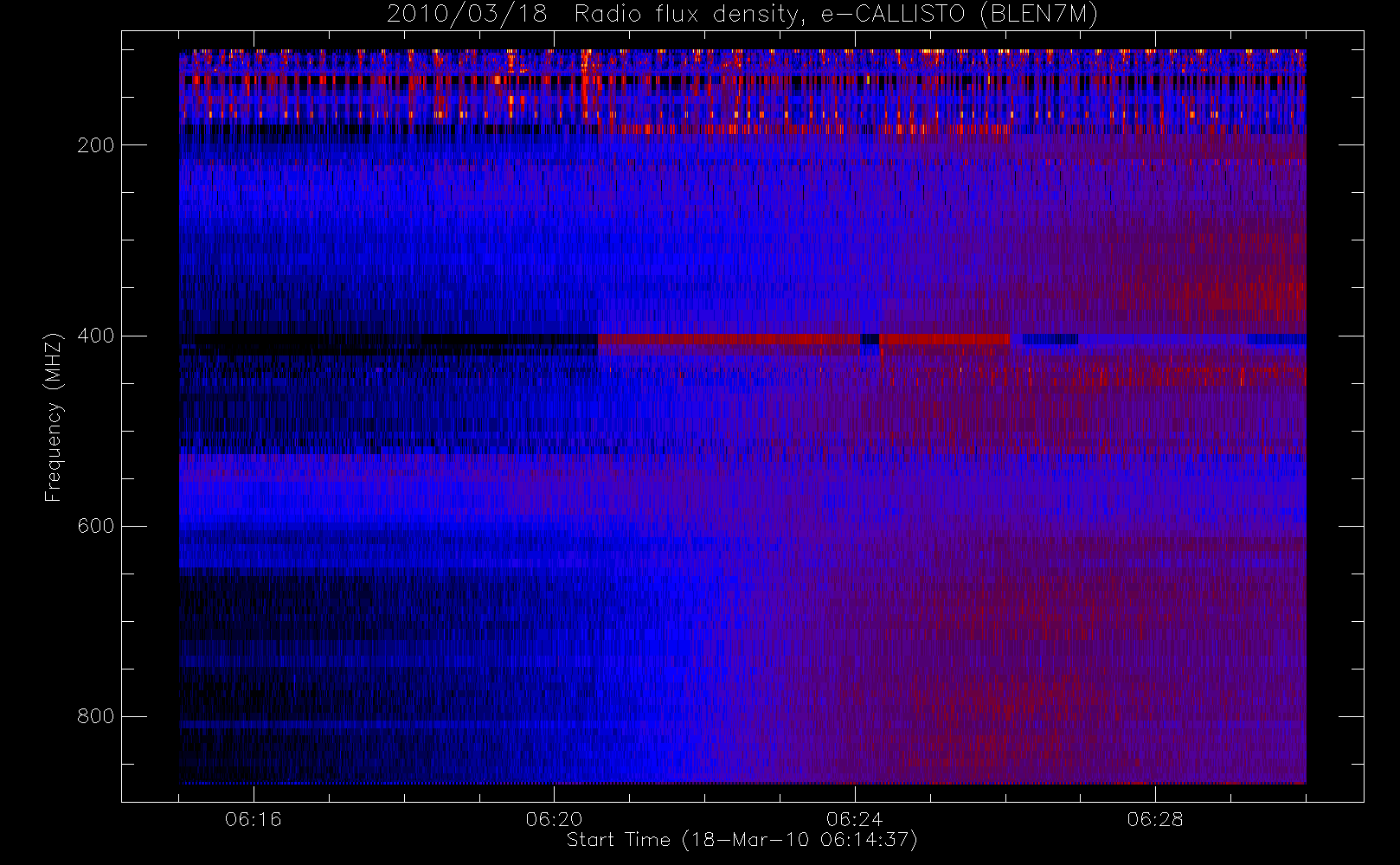
Task: Click the plot title '2010/03/18 Radio flux density'
Action: point(742,15)
